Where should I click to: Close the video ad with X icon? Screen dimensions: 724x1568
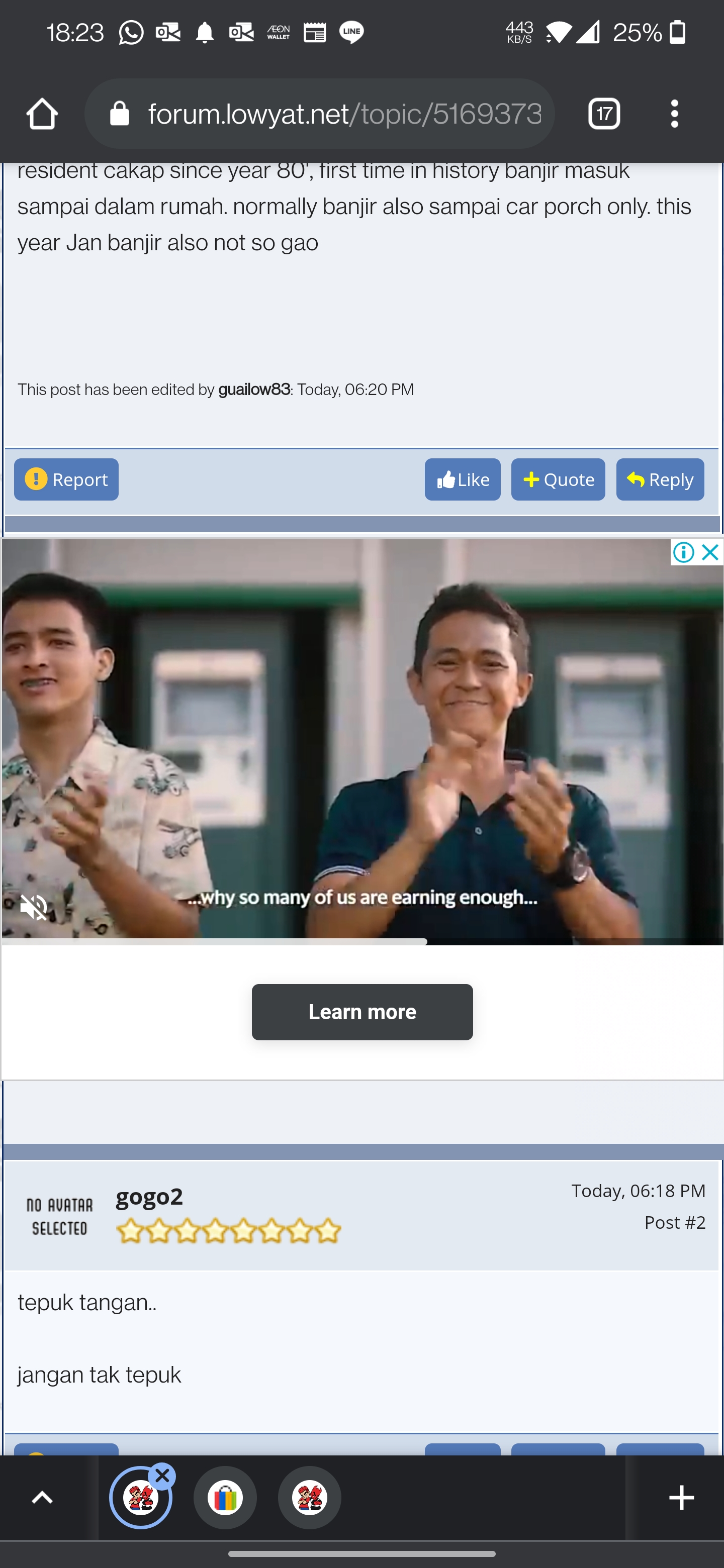(x=710, y=552)
